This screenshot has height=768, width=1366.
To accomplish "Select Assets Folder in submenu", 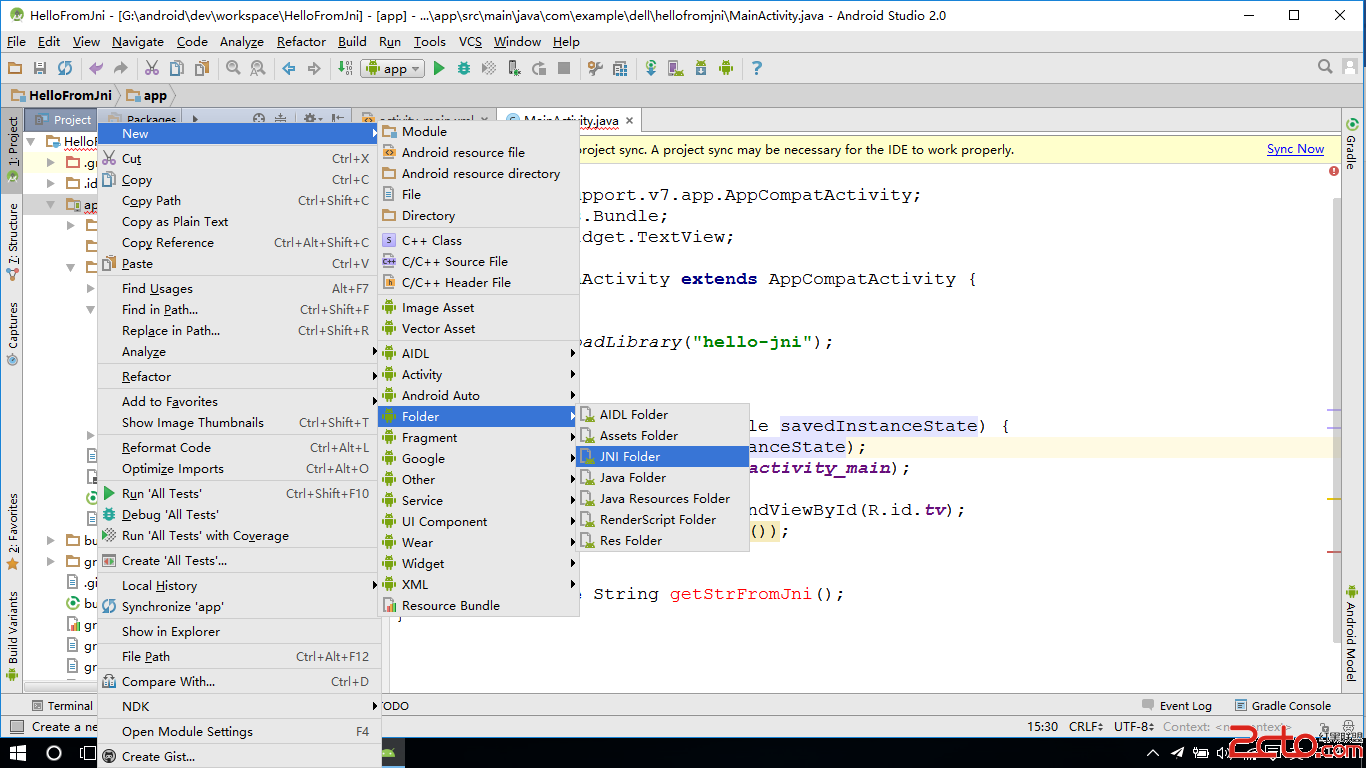I will point(662,435).
